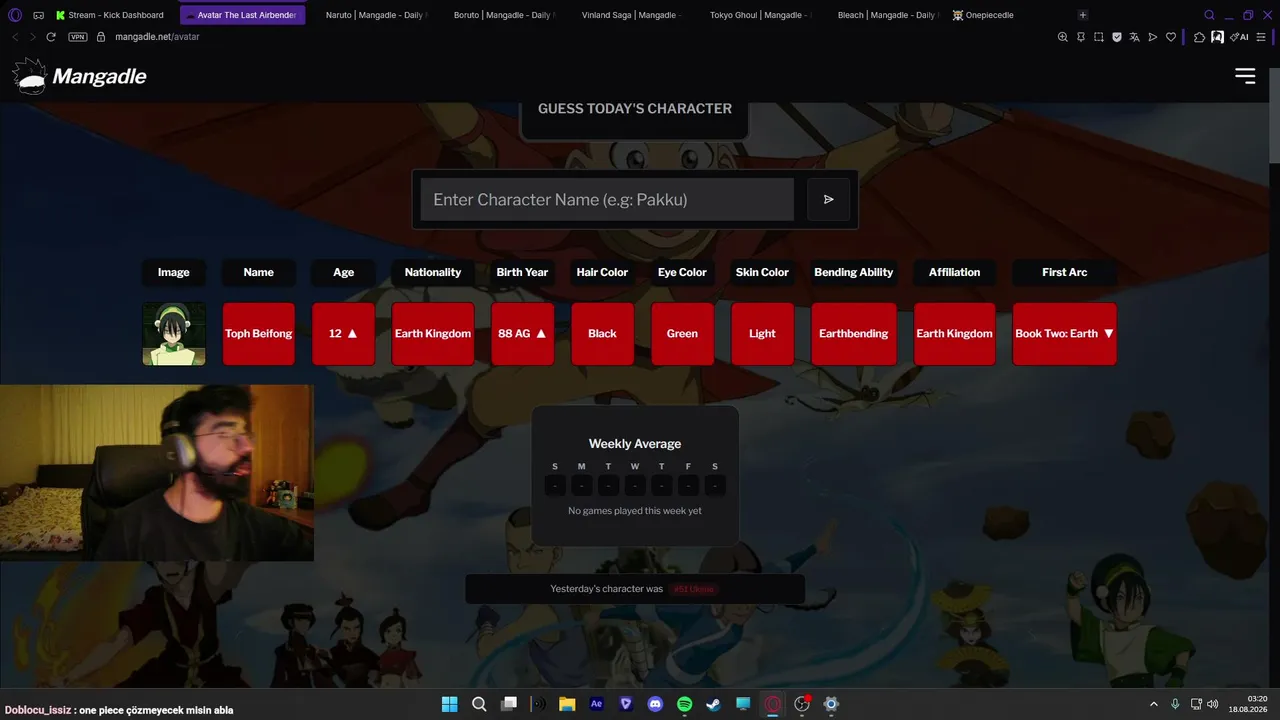Open the Windows Start menu

449,704
